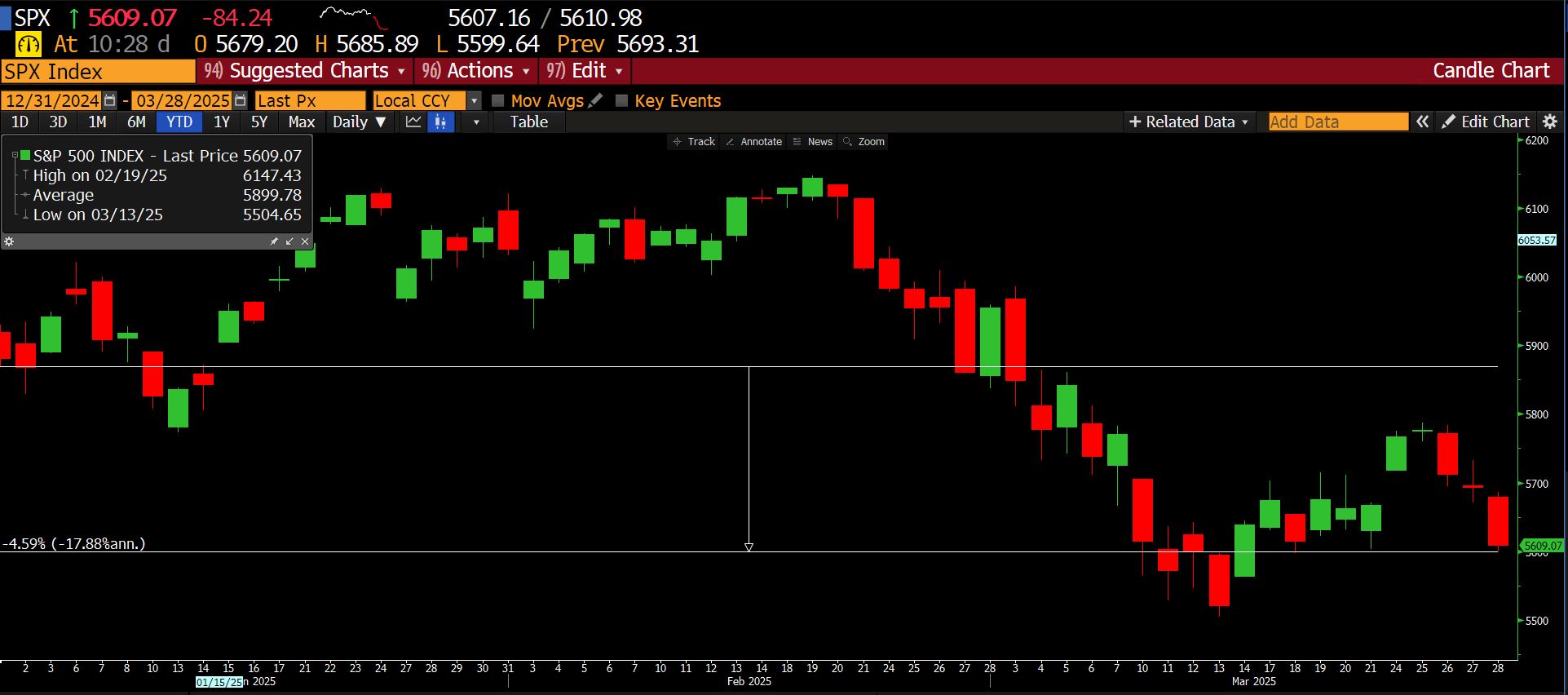The width and height of the screenshot is (1568, 695).
Task: Click the Add Data input field
Action: 1337,122
